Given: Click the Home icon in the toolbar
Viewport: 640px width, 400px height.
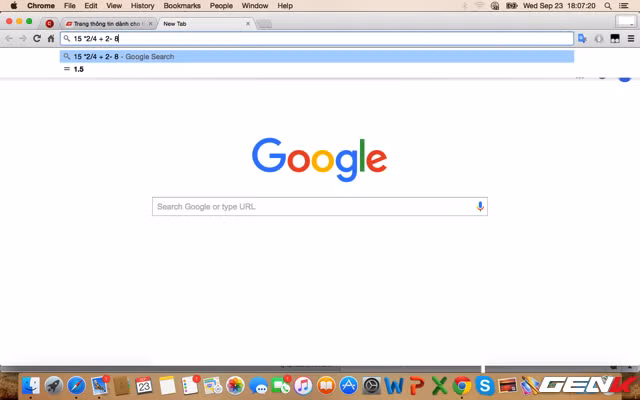Looking at the screenshot, I should (51, 39).
